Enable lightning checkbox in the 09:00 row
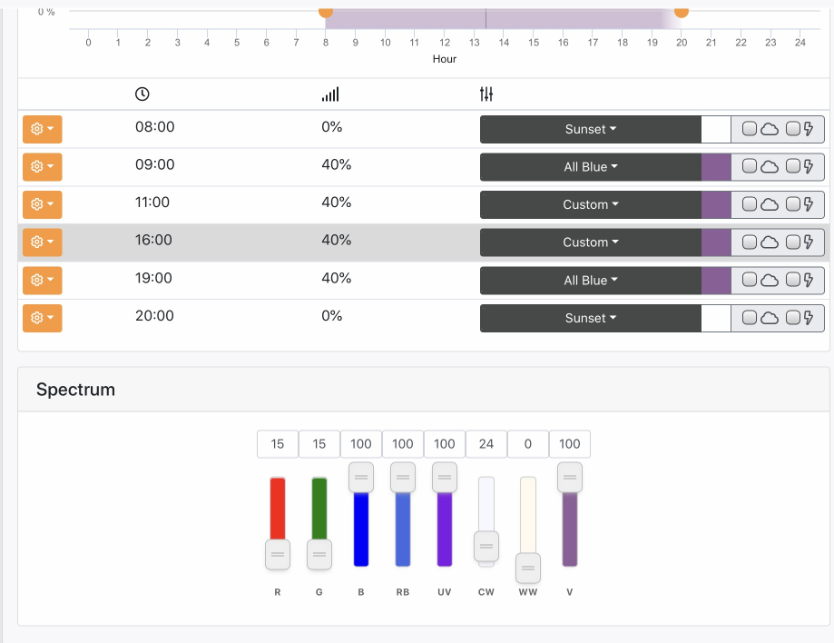The width and height of the screenshot is (834, 643). [x=793, y=166]
